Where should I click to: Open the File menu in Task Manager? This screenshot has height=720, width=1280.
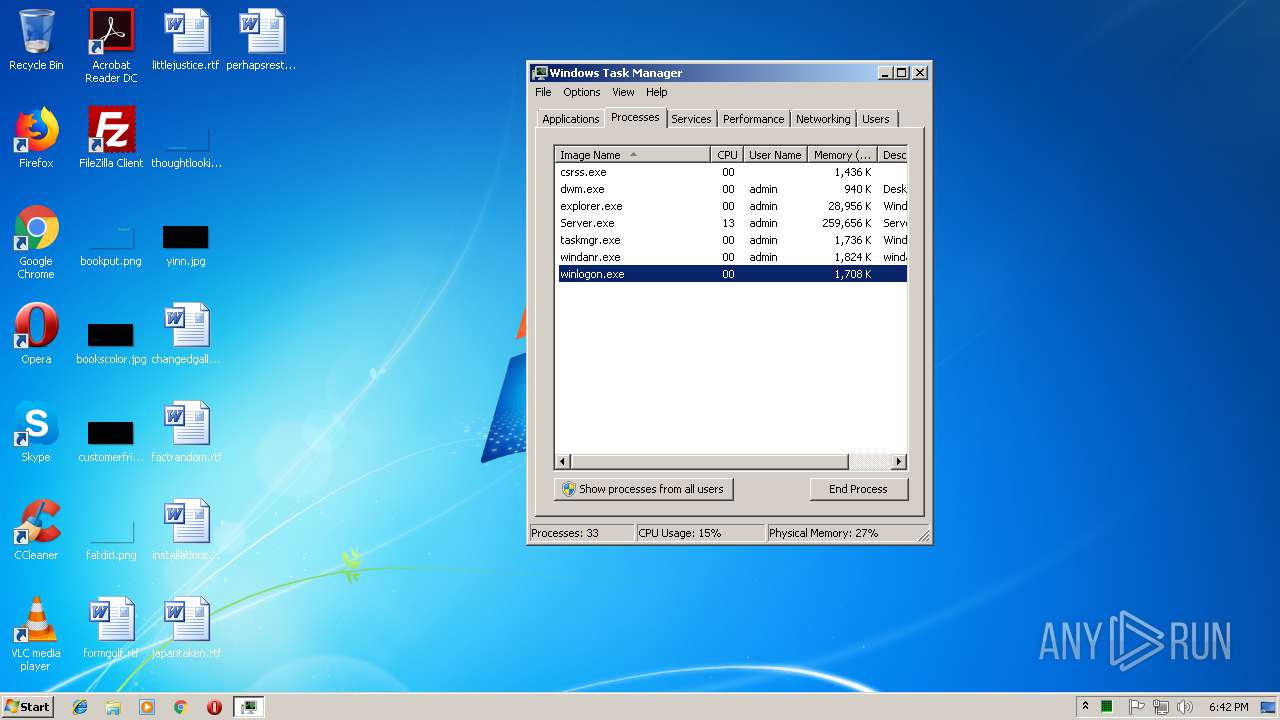coord(543,92)
